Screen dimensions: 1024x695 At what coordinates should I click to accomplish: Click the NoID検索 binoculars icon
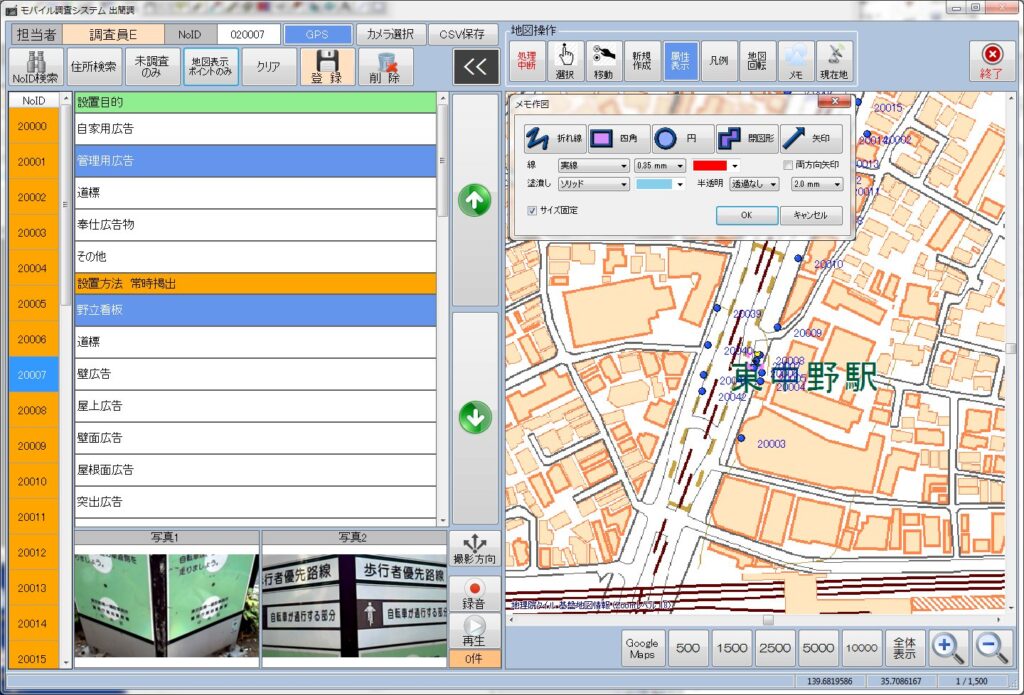(35, 67)
